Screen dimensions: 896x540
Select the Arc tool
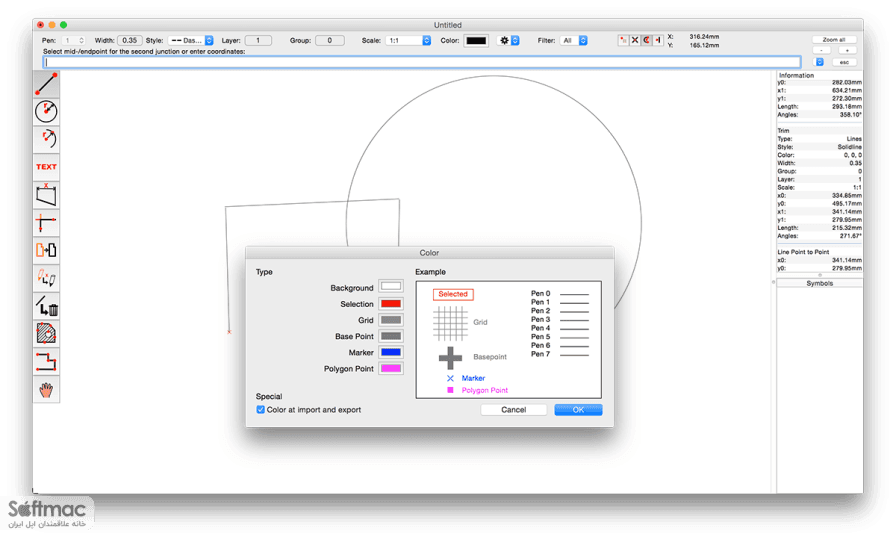point(46,139)
